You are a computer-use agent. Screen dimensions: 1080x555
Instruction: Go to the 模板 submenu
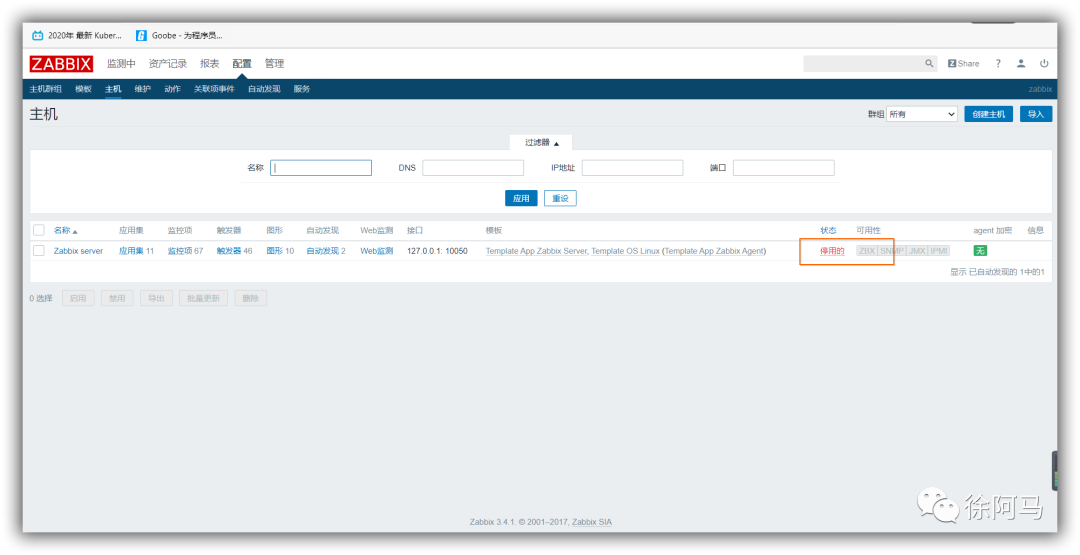click(x=83, y=89)
